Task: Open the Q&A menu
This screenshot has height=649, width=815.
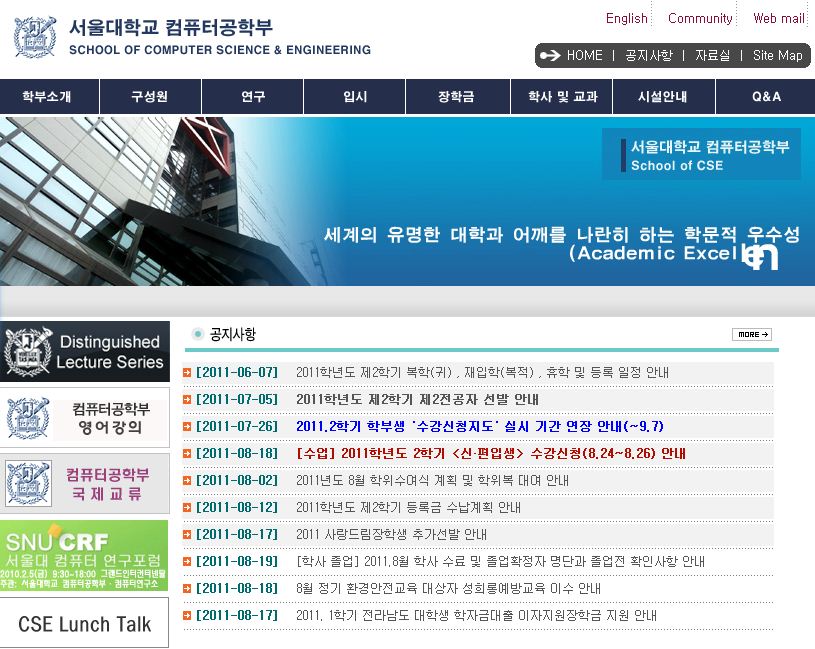Action: [766, 97]
